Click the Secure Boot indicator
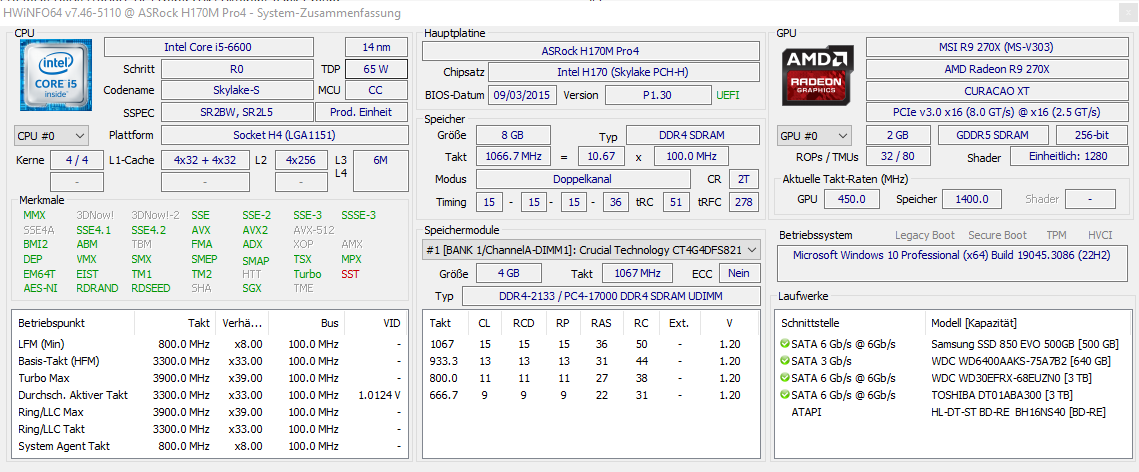1139x472 pixels. point(997,235)
